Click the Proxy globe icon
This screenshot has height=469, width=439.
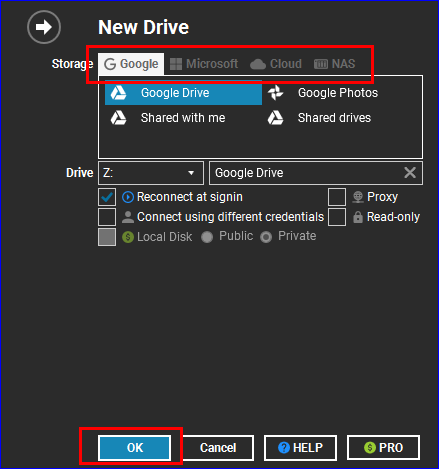point(358,197)
